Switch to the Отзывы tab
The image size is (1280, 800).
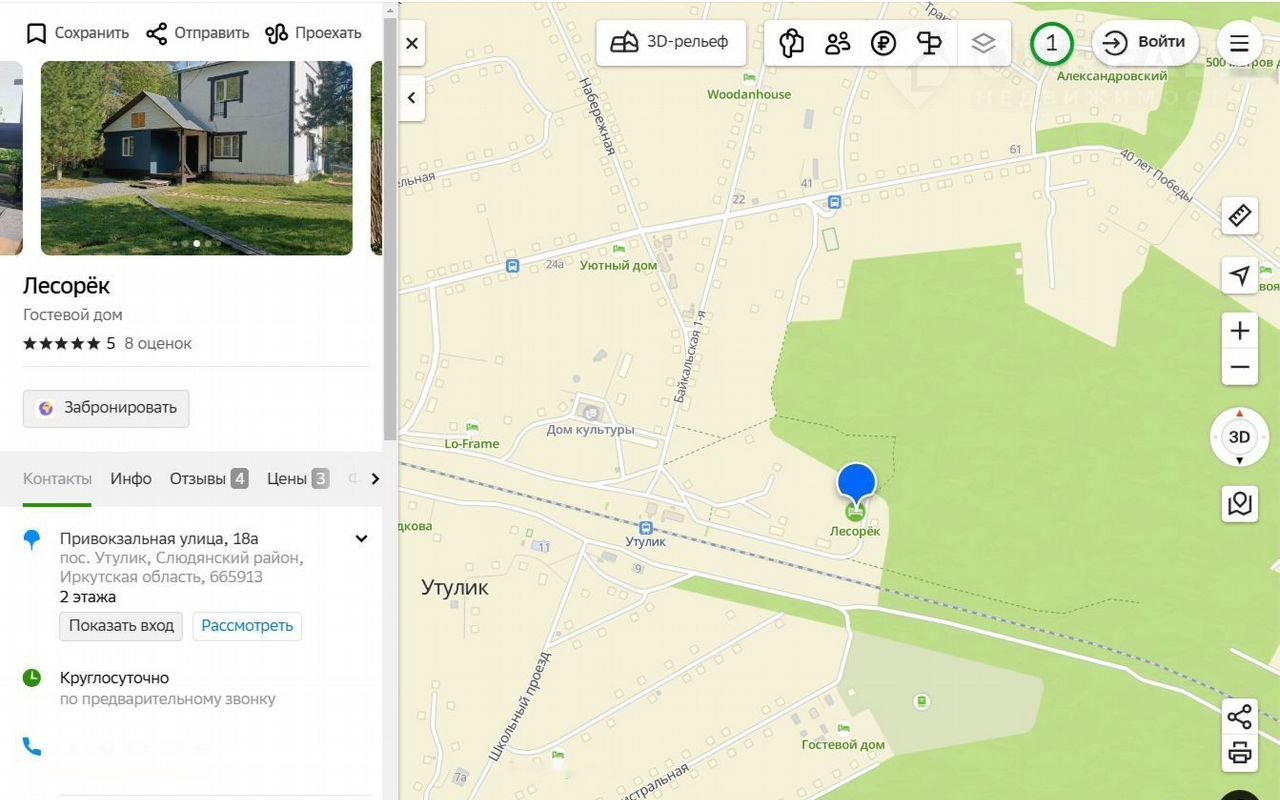(208, 478)
